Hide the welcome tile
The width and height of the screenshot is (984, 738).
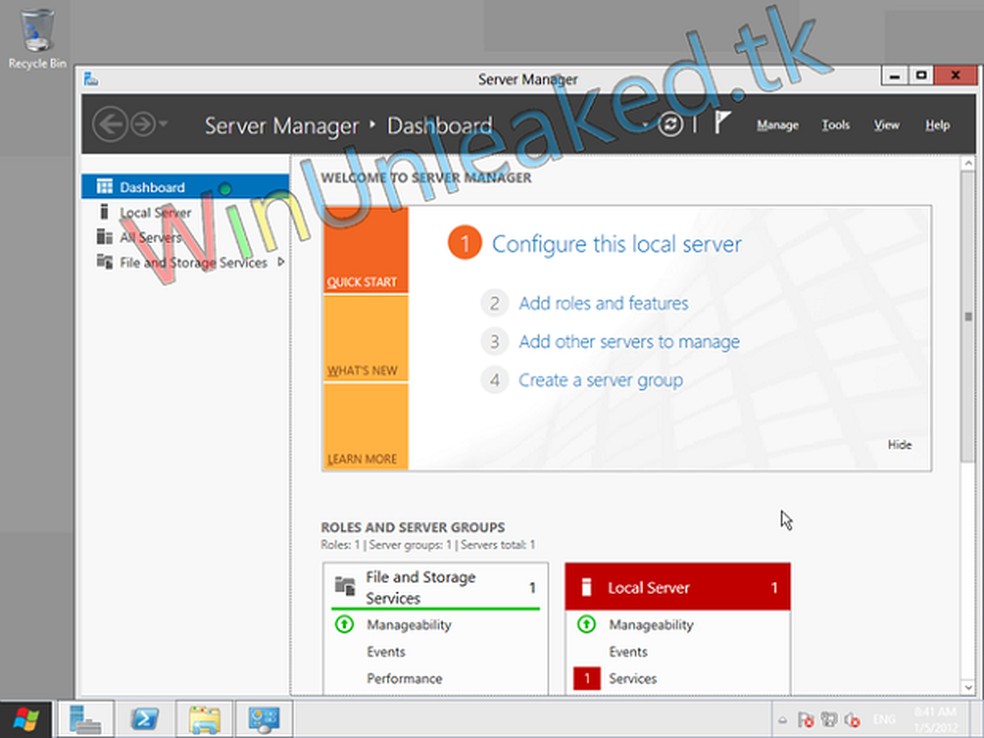coord(899,445)
